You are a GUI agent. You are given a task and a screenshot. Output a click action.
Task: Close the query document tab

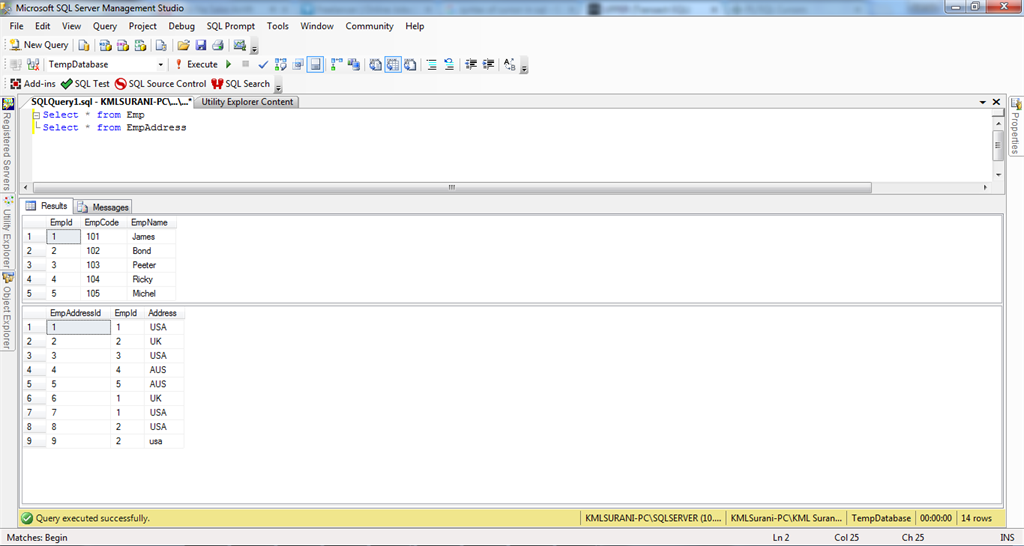point(996,102)
